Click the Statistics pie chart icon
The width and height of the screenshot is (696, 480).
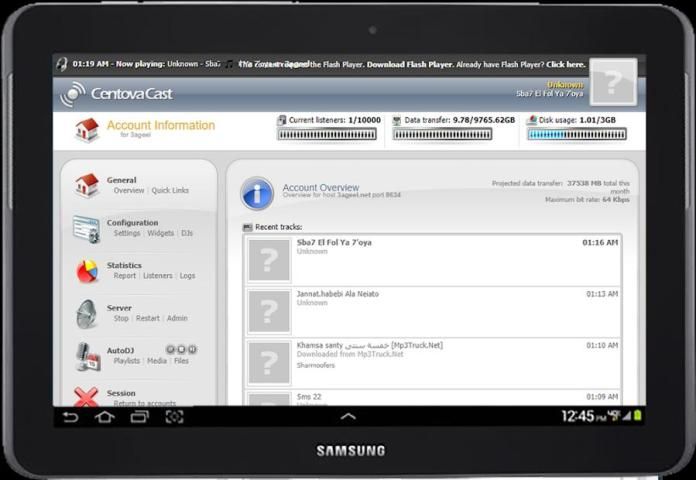click(87, 271)
